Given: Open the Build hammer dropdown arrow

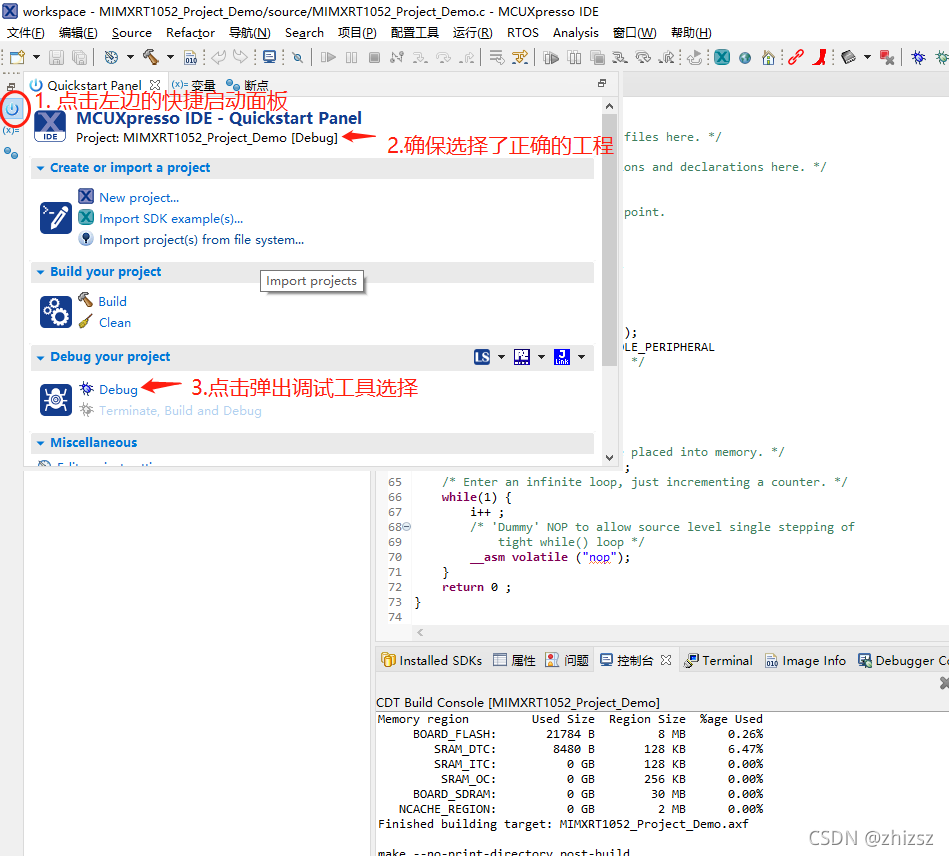Looking at the screenshot, I should click(x=170, y=58).
